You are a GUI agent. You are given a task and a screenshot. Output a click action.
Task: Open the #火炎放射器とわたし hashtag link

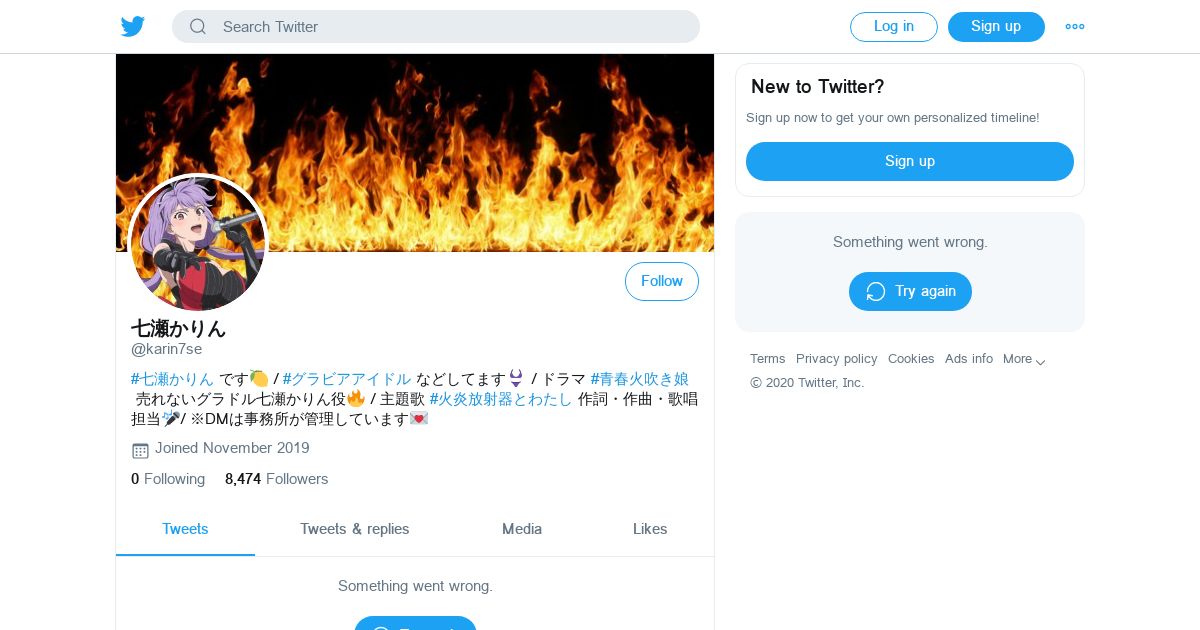click(501, 399)
